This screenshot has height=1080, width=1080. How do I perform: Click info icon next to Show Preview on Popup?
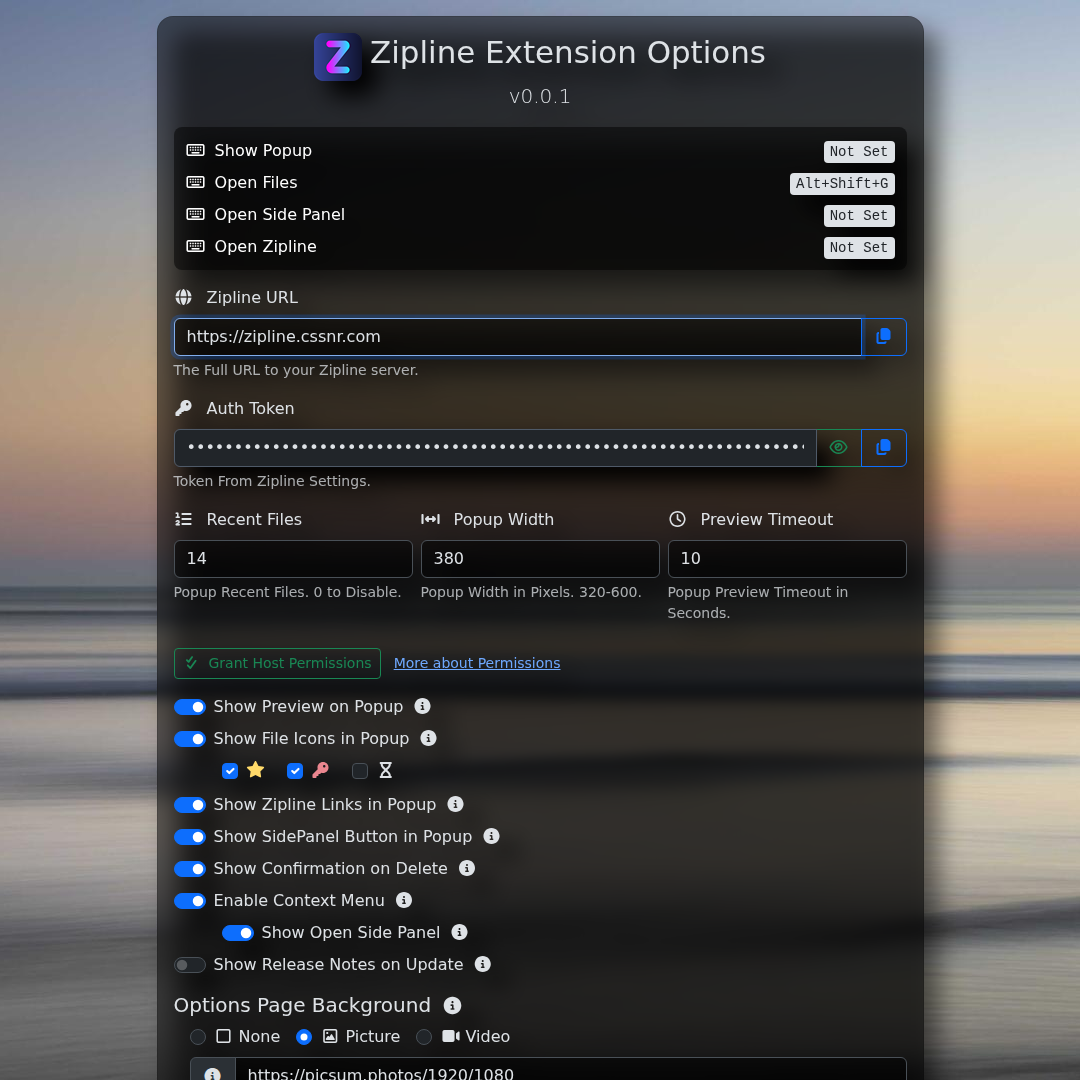coord(423,707)
